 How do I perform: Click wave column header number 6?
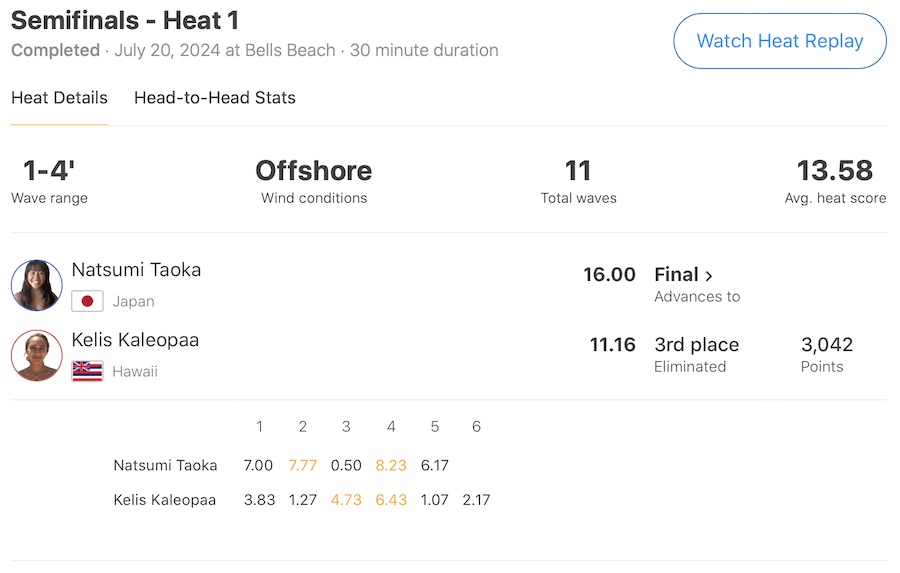click(476, 427)
